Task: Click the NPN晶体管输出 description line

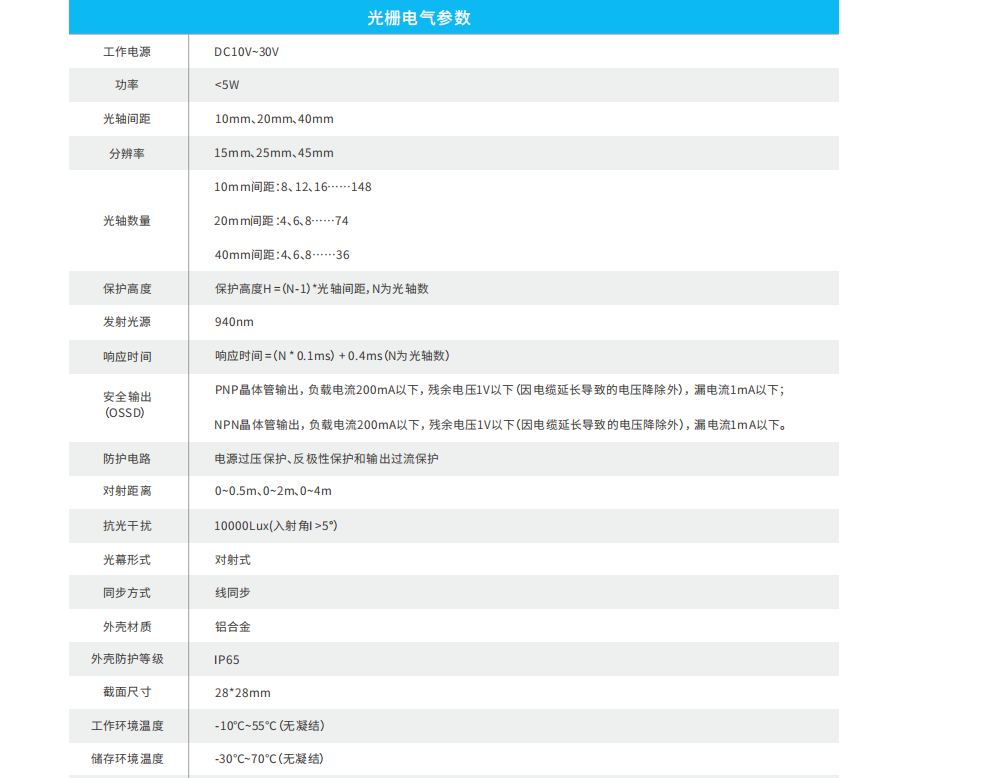Action: tap(500, 425)
